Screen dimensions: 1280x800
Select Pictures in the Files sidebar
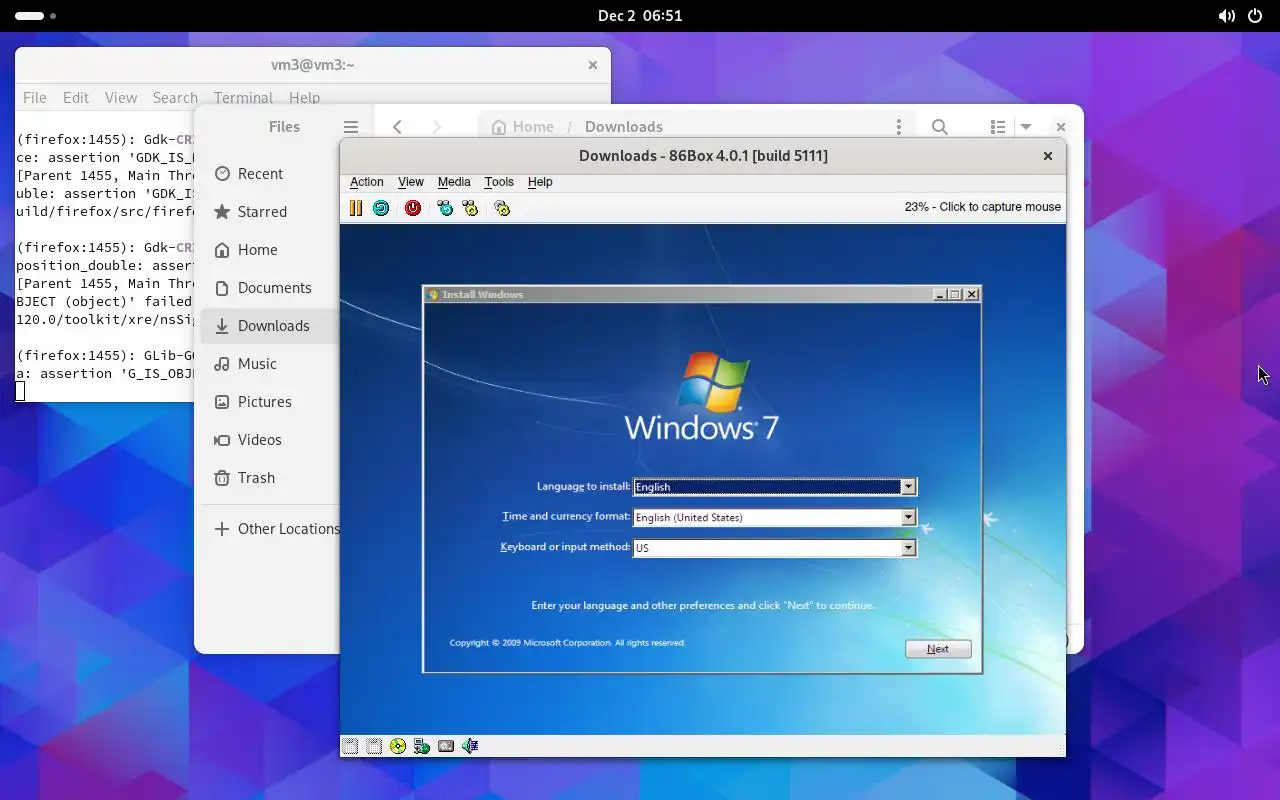(x=270, y=402)
